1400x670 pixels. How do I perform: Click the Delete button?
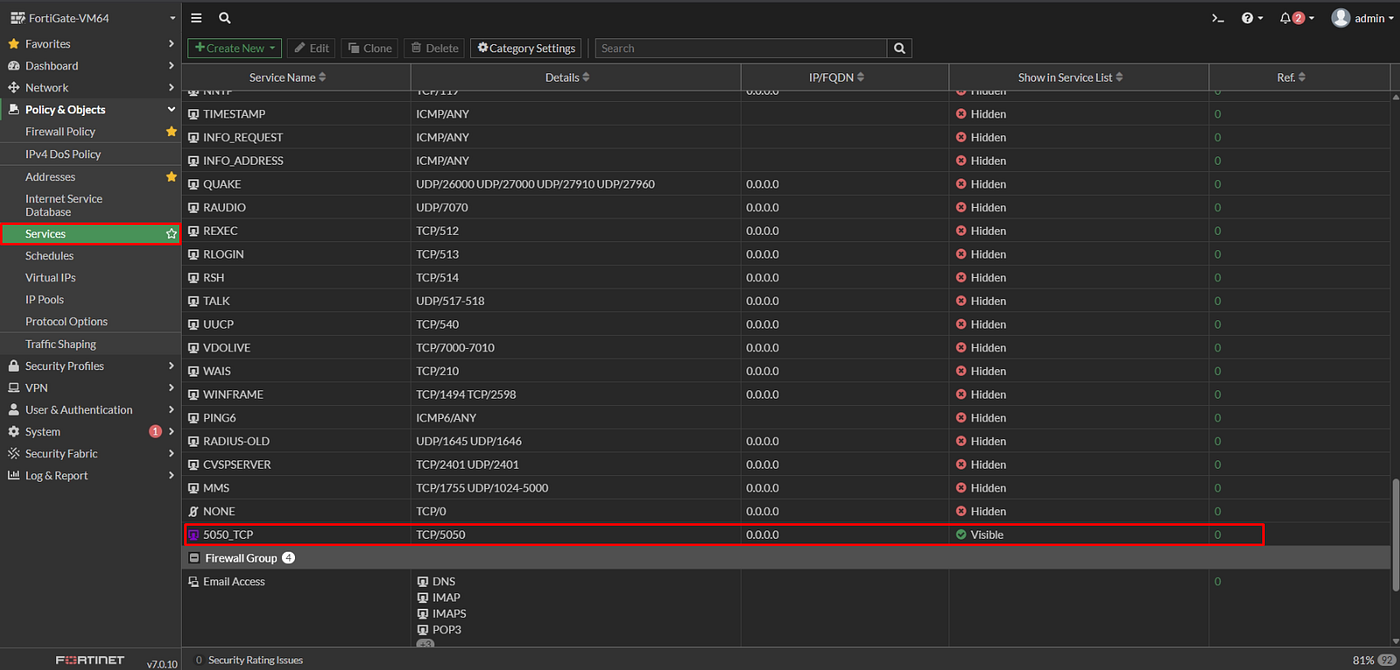(434, 48)
